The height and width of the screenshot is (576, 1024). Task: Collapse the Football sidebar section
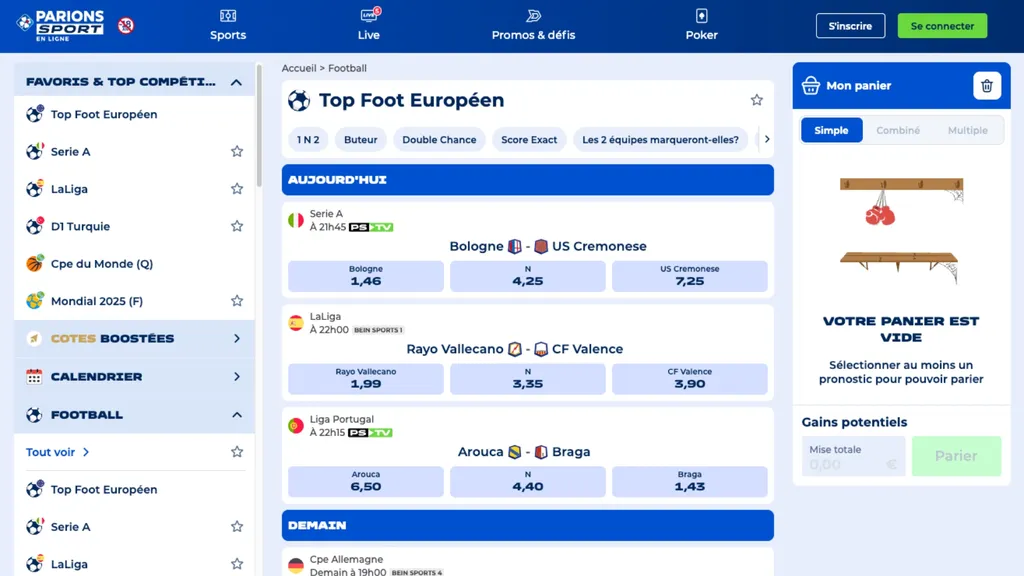238,414
